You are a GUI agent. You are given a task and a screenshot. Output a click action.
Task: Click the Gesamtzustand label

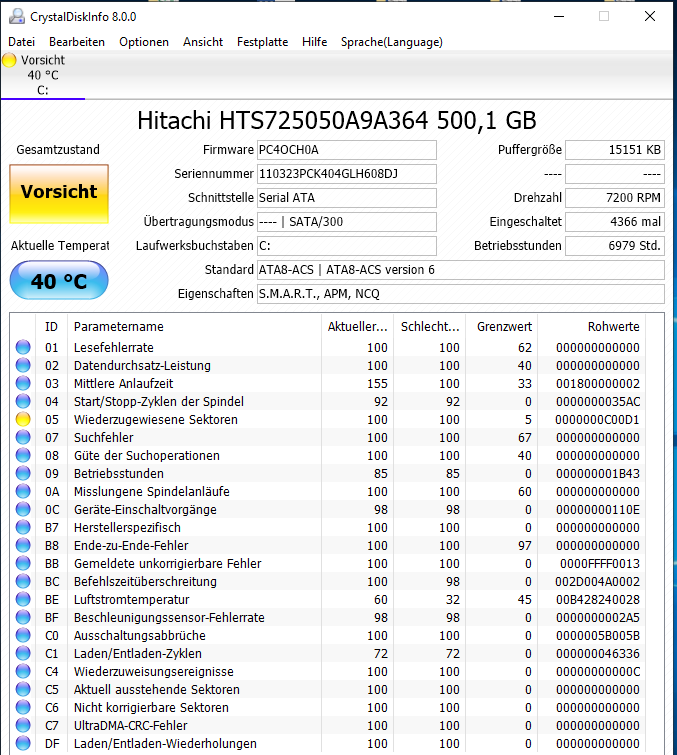tap(58, 150)
